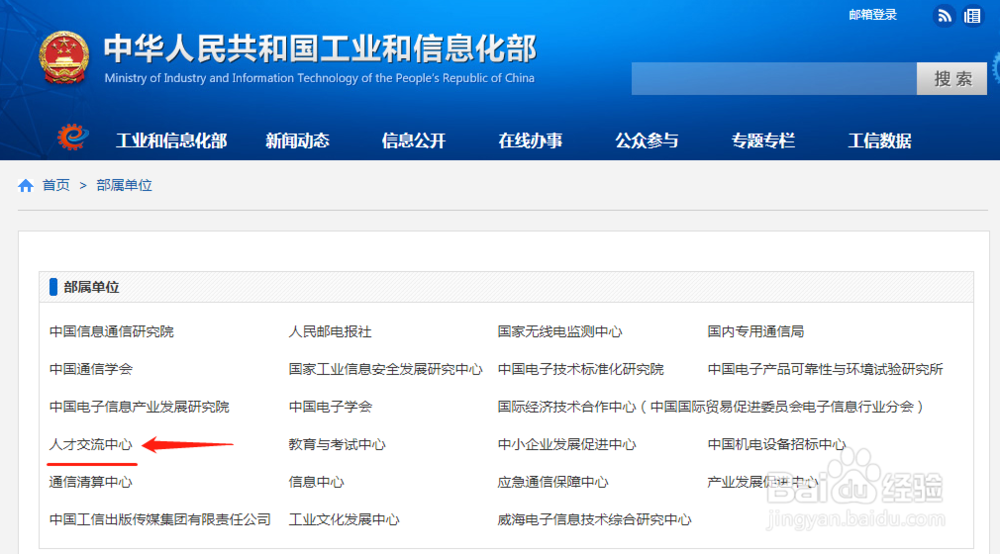
Task: Open 中国通信学会 link
Action: (x=91, y=369)
